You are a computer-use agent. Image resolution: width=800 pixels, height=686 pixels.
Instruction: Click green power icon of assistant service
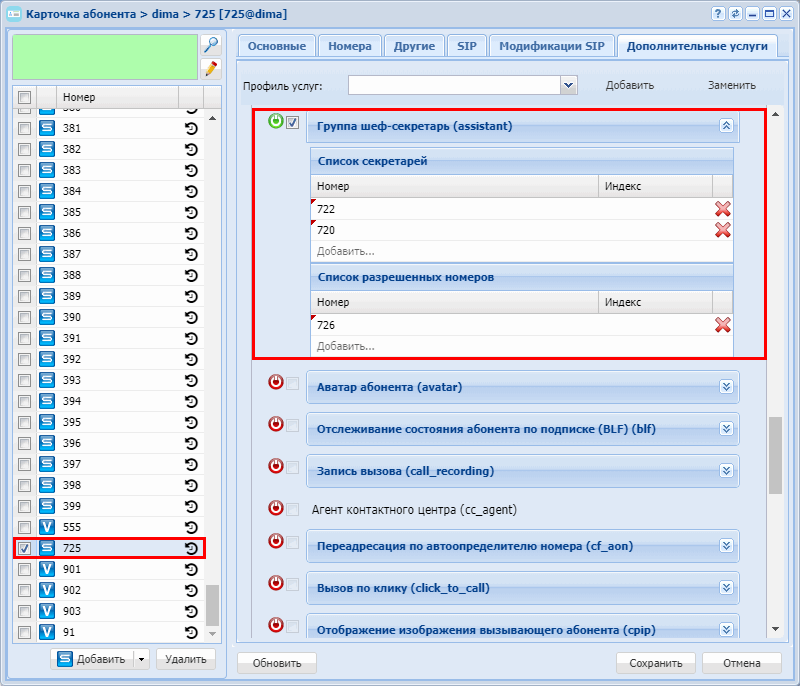pyautogui.click(x=276, y=121)
